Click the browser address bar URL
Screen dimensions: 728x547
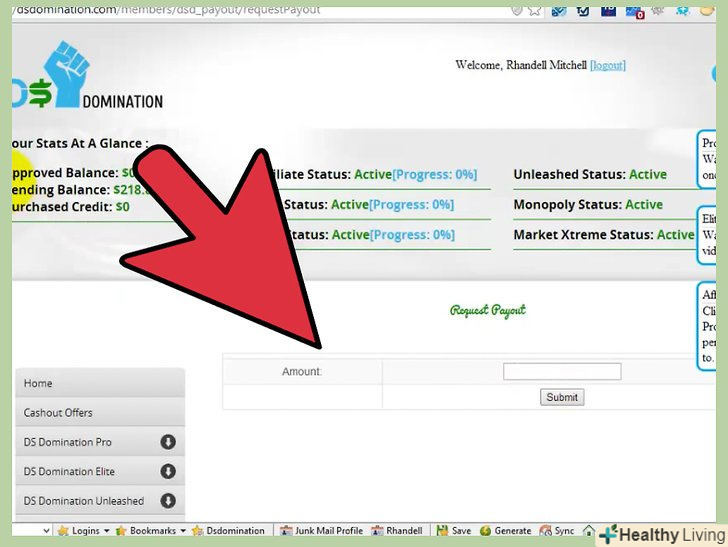point(167,9)
